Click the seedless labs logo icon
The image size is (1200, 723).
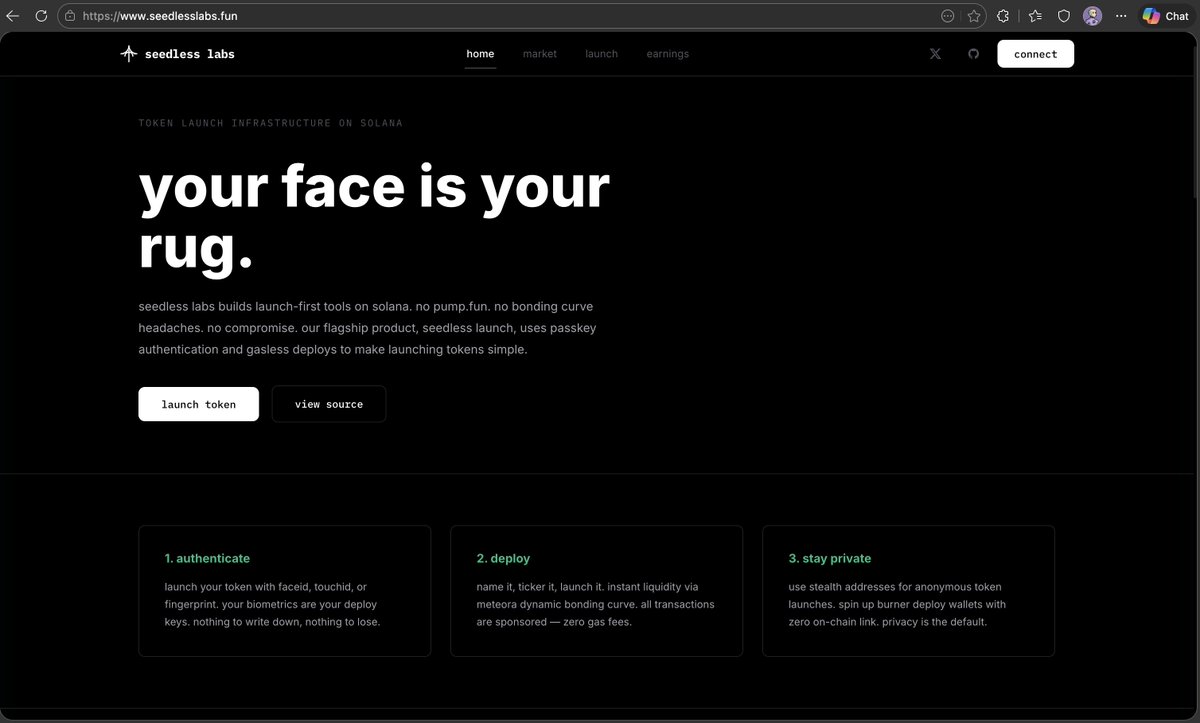128,54
